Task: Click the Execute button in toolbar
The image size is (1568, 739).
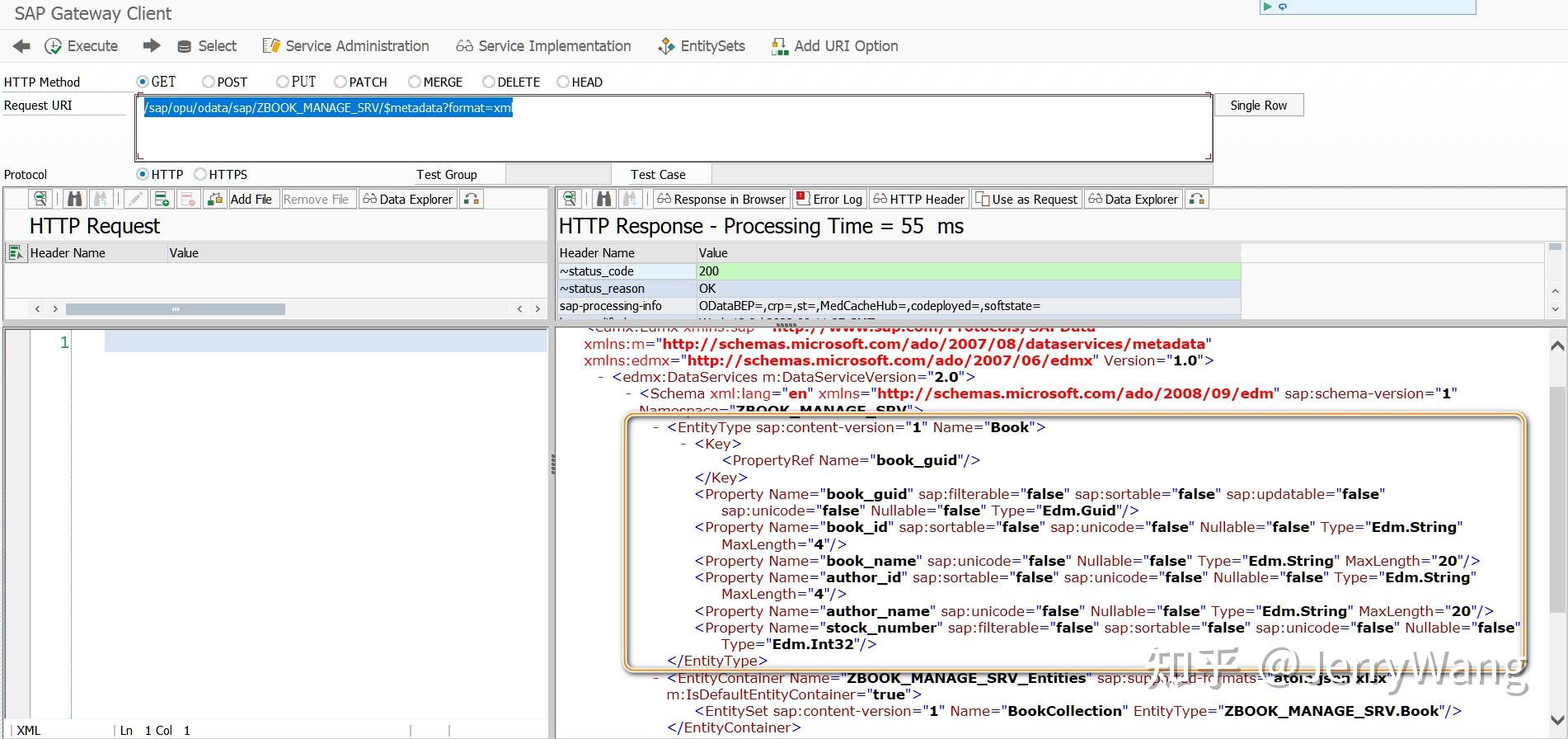Action: (x=82, y=46)
